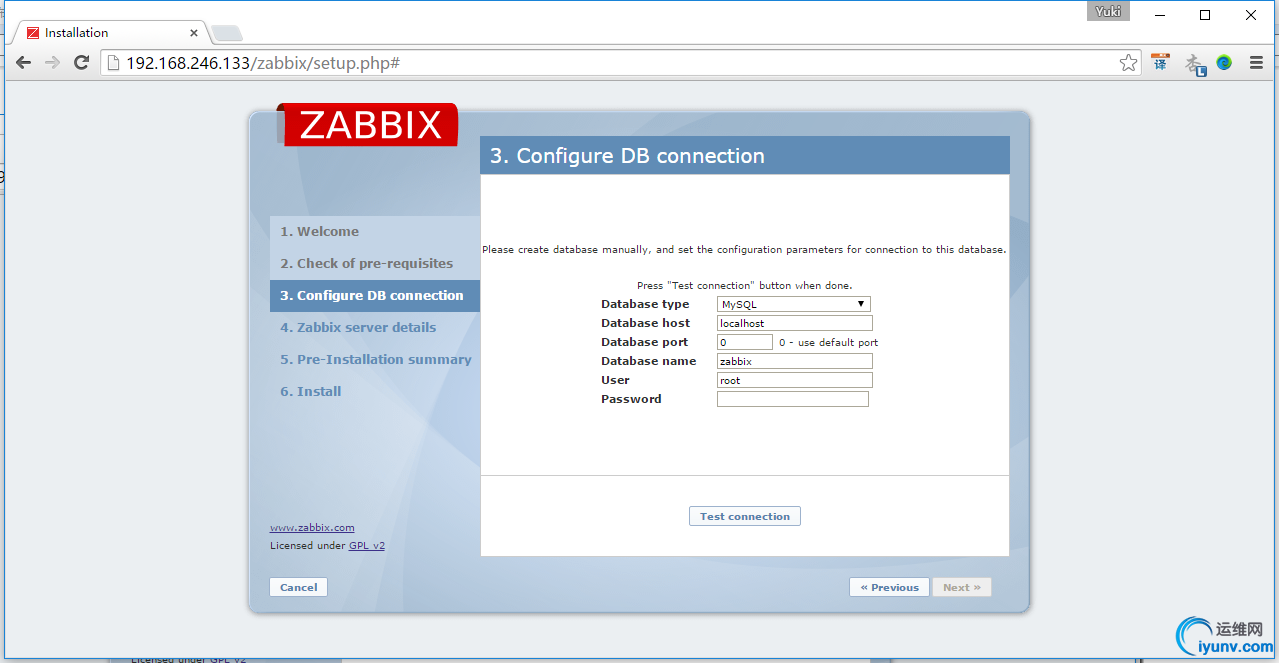Click the ZABBIX logo
Image resolution: width=1279 pixels, height=663 pixels.
pos(370,125)
